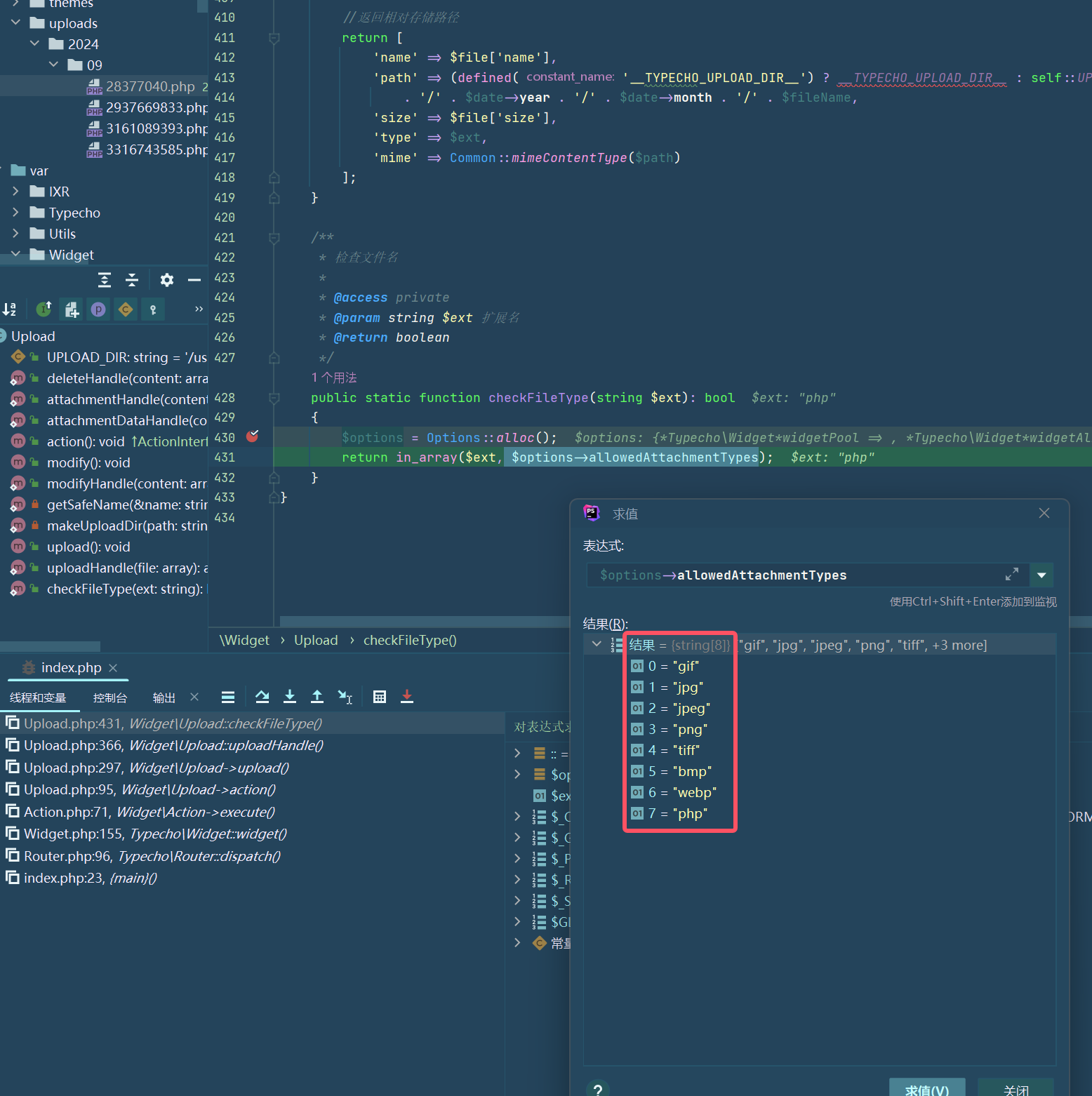Image resolution: width=1092 pixels, height=1096 pixels.
Task: Click the Show Execution Point debug icon
Action: [x=227, y=697]
